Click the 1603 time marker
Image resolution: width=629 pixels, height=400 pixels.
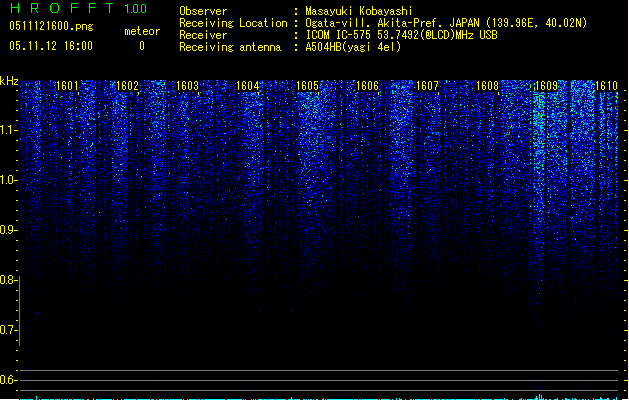point(187,86)
